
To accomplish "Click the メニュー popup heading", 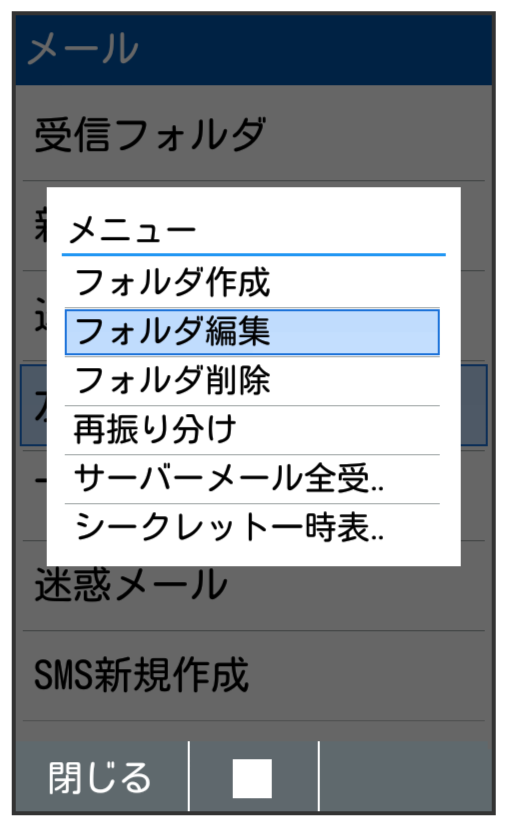I will (132, 231).
